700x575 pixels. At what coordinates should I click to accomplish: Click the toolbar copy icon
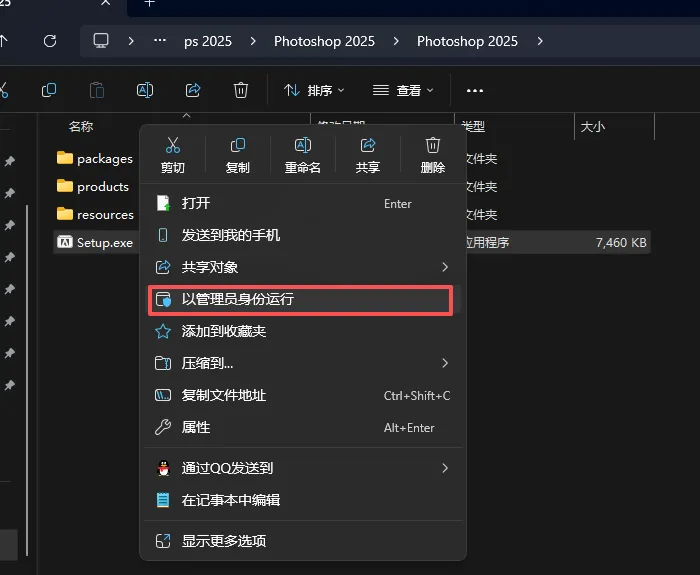tap(49, 90)
